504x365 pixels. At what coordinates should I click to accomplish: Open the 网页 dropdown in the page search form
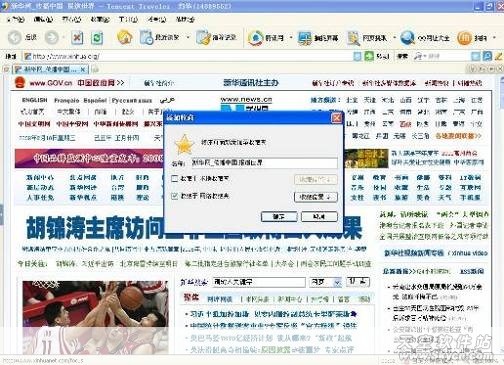tap(337, 283)
